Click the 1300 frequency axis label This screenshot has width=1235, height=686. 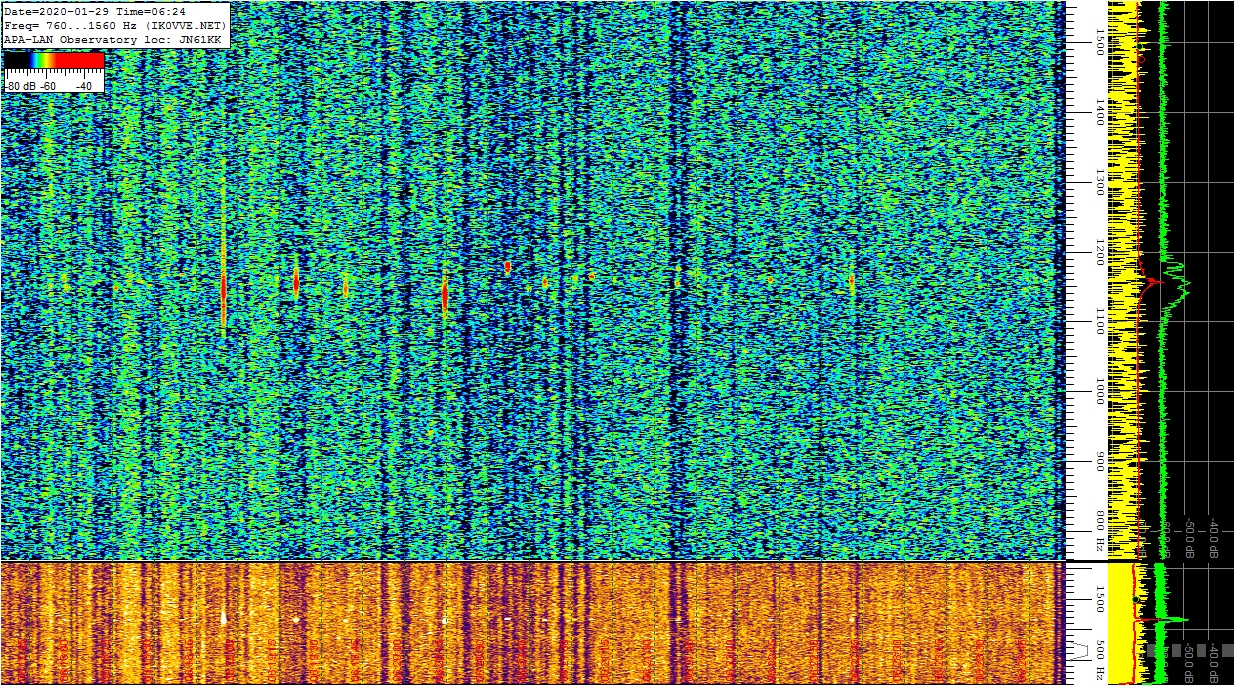pyautogui.click(x=1100, y=182)
